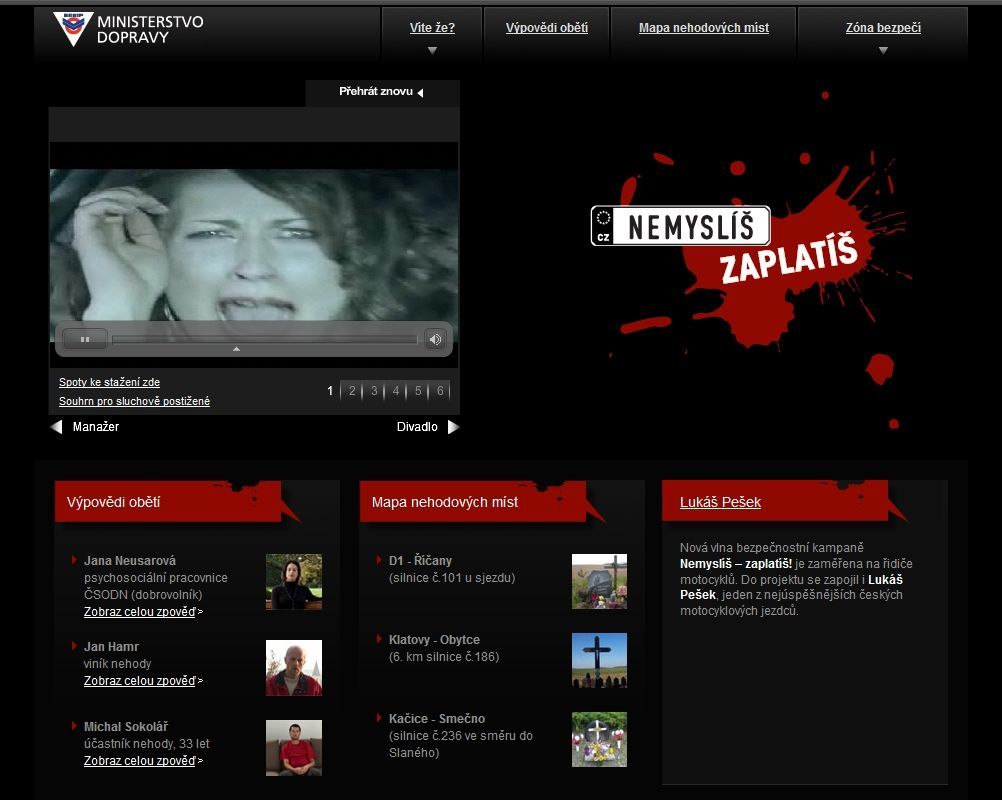Open the Lukáš Pešek header link
Image resolution: width=1002 pixels, height=800 pixels.
pos(720,502)
